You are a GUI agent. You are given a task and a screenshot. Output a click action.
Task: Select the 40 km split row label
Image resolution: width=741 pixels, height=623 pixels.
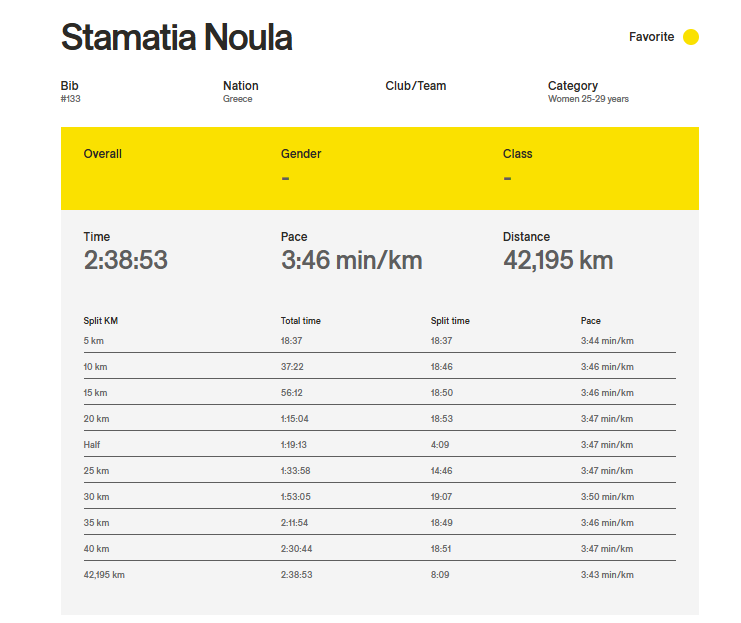(96, 549)
